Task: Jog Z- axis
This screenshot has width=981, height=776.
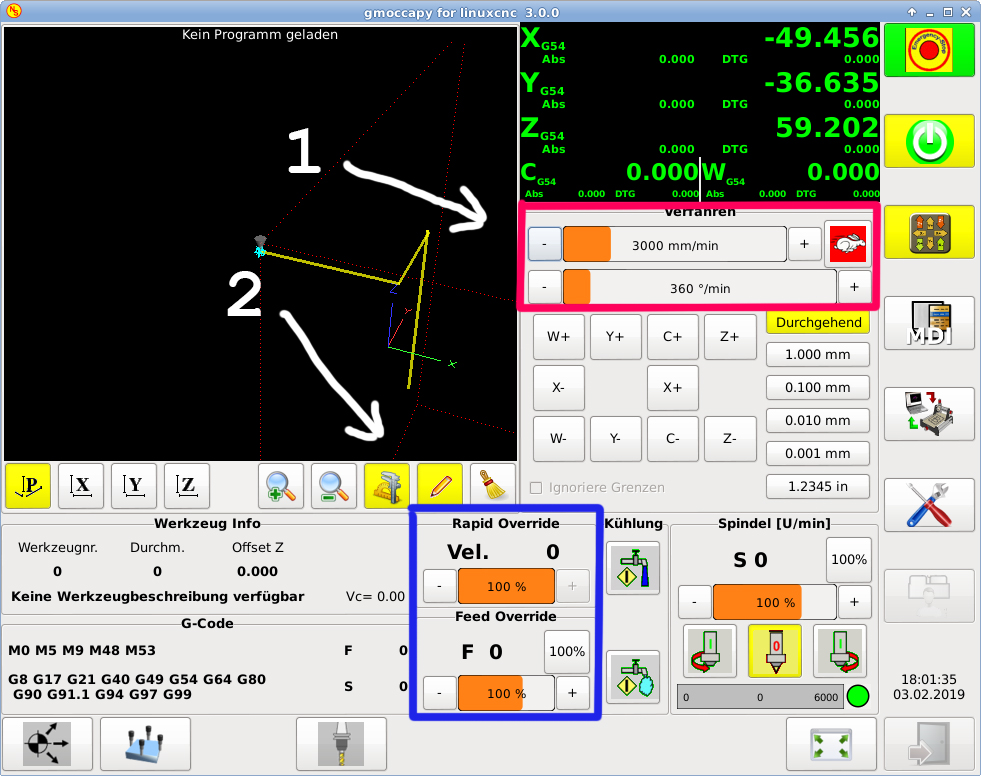Action: click(730, 439)
